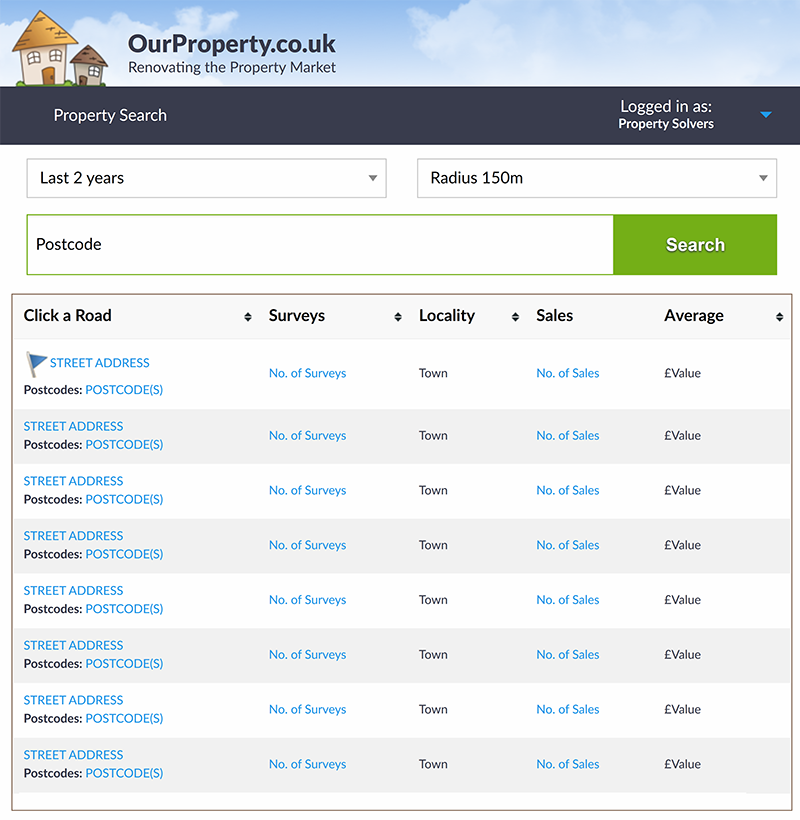Open the Radius 150m dropdown
The image size is (800, 820).
click(x=597, y=178)
